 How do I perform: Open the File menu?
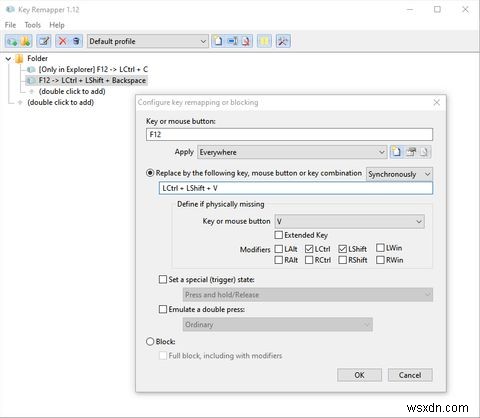(x=10, y=25)
